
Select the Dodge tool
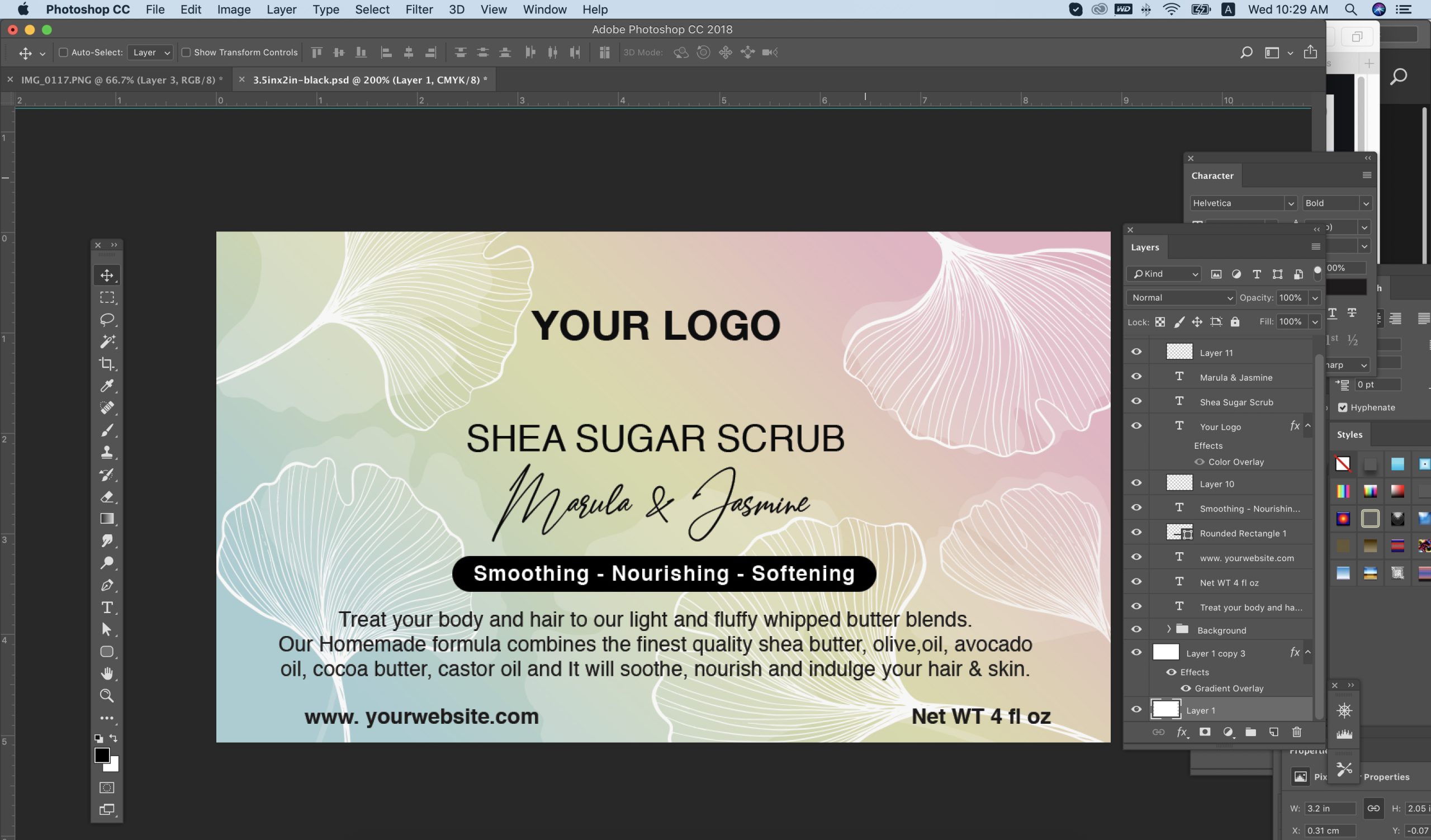107,563
